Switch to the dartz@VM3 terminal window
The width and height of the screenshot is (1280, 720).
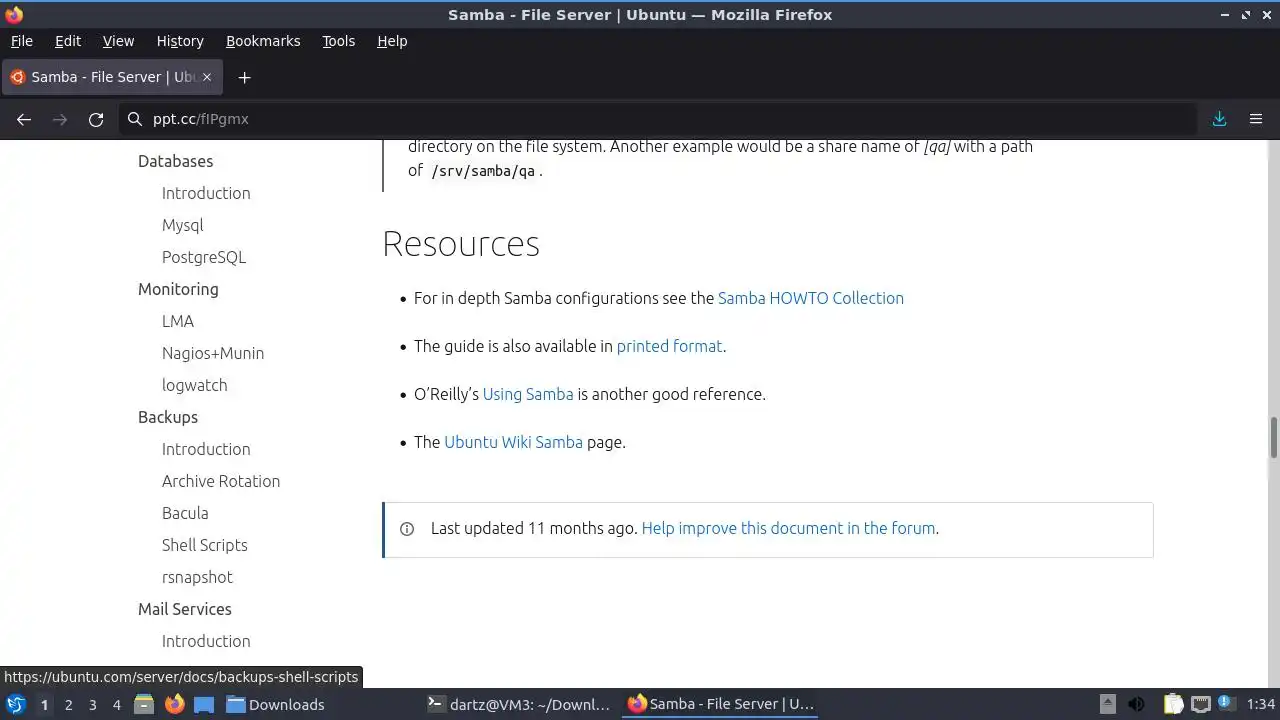(x=518, y=704)
